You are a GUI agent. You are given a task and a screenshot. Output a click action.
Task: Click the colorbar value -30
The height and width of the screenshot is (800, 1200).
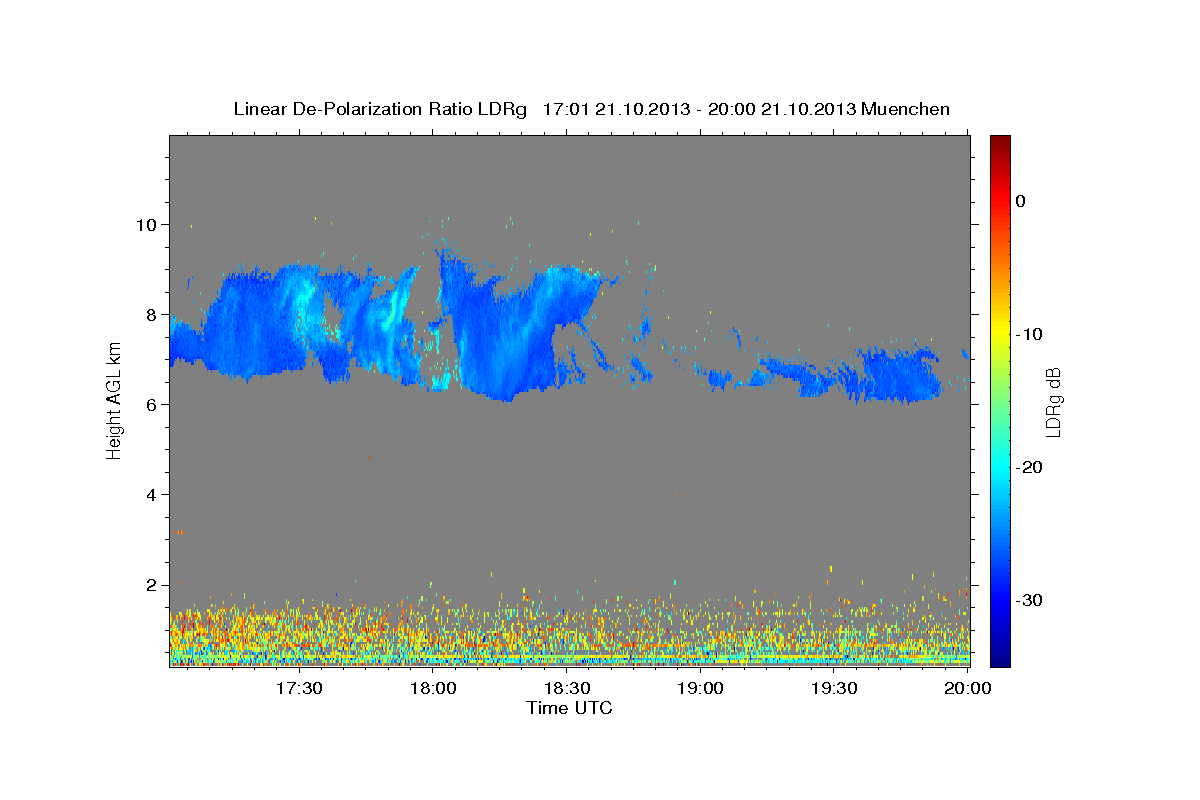click(1030, 600)
